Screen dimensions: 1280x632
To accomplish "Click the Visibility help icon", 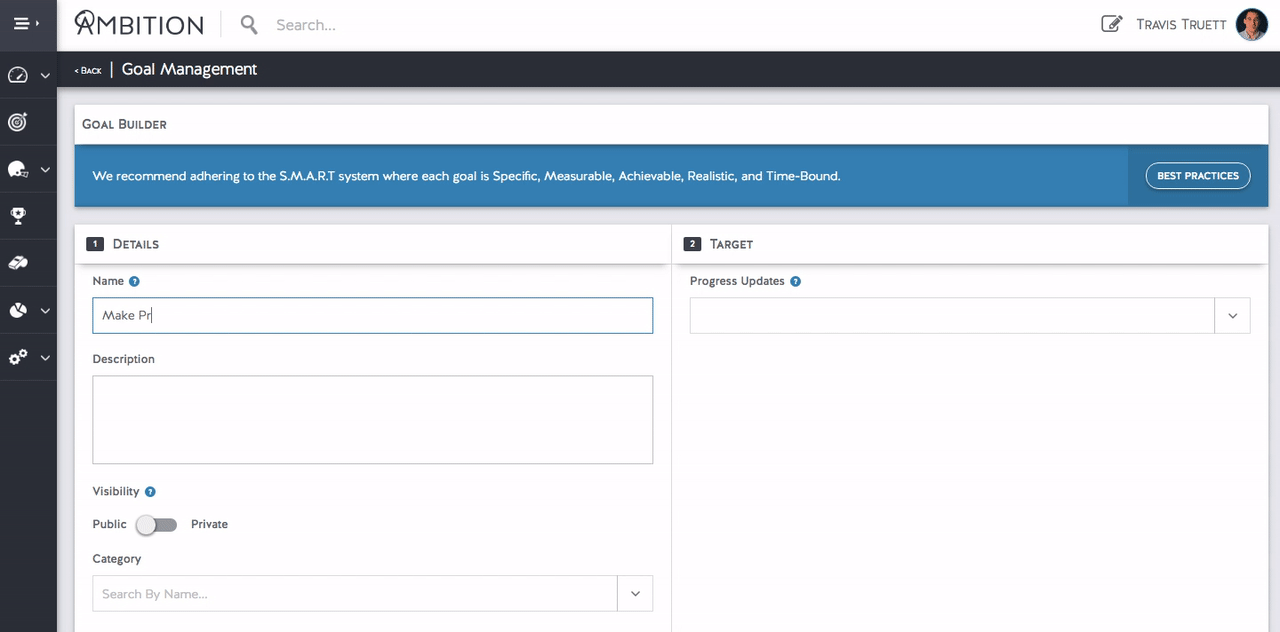I will click(150, 492).
